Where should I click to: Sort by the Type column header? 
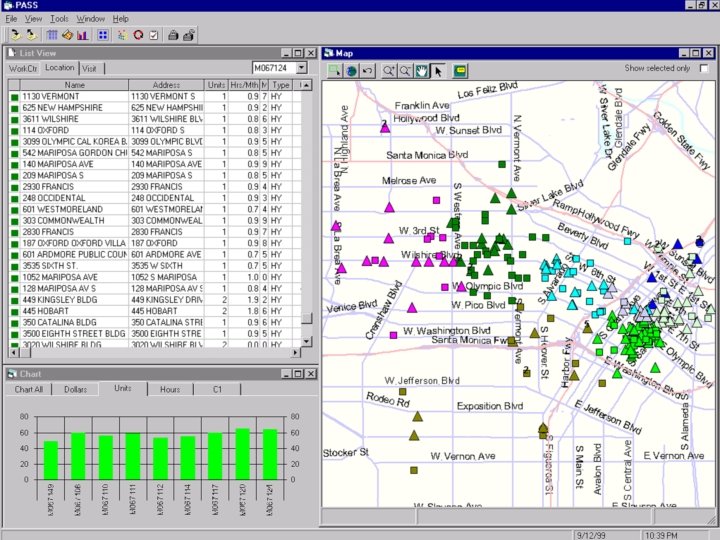click(280, 85)
